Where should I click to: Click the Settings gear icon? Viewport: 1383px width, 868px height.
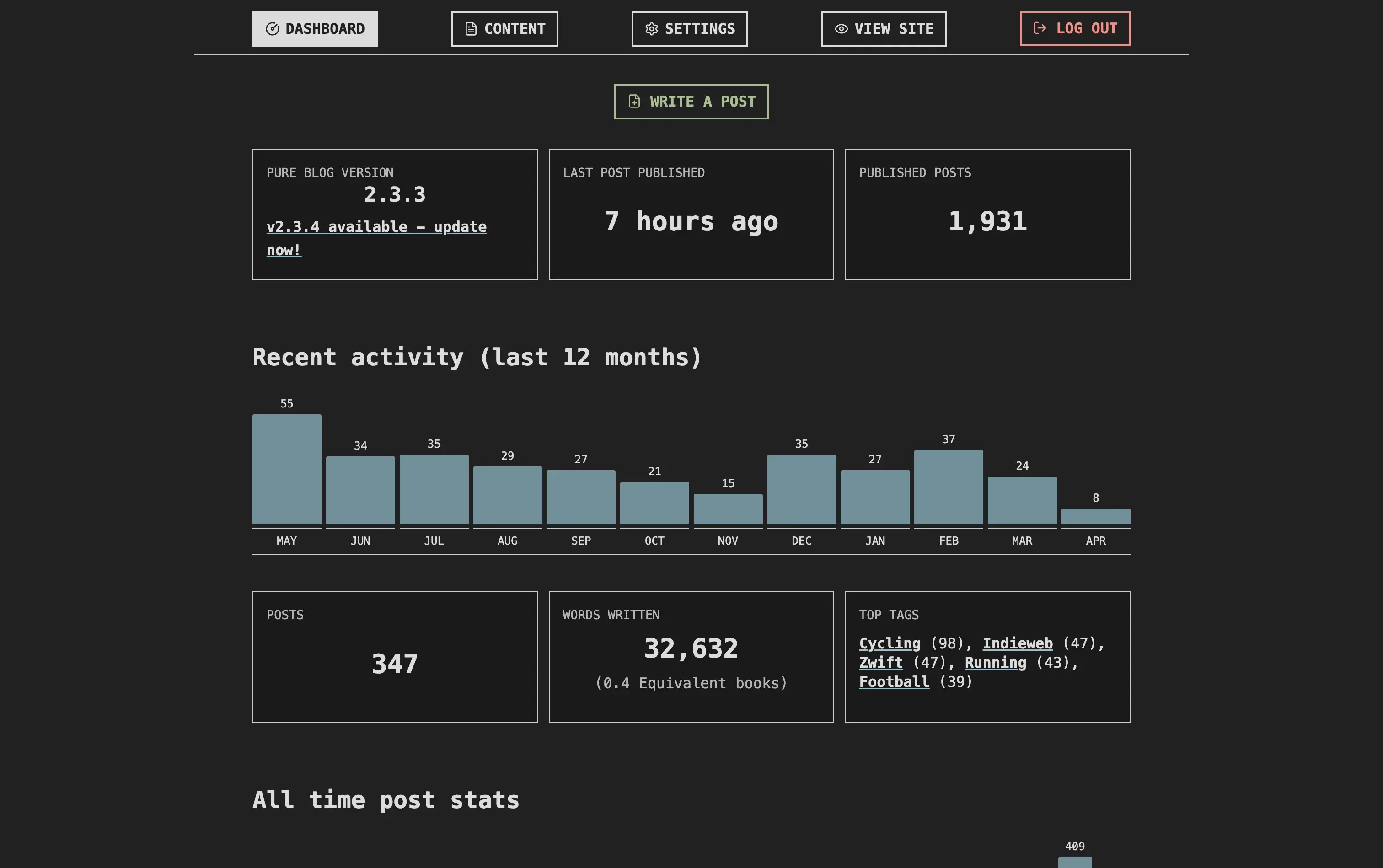click(x=651, y=29)
